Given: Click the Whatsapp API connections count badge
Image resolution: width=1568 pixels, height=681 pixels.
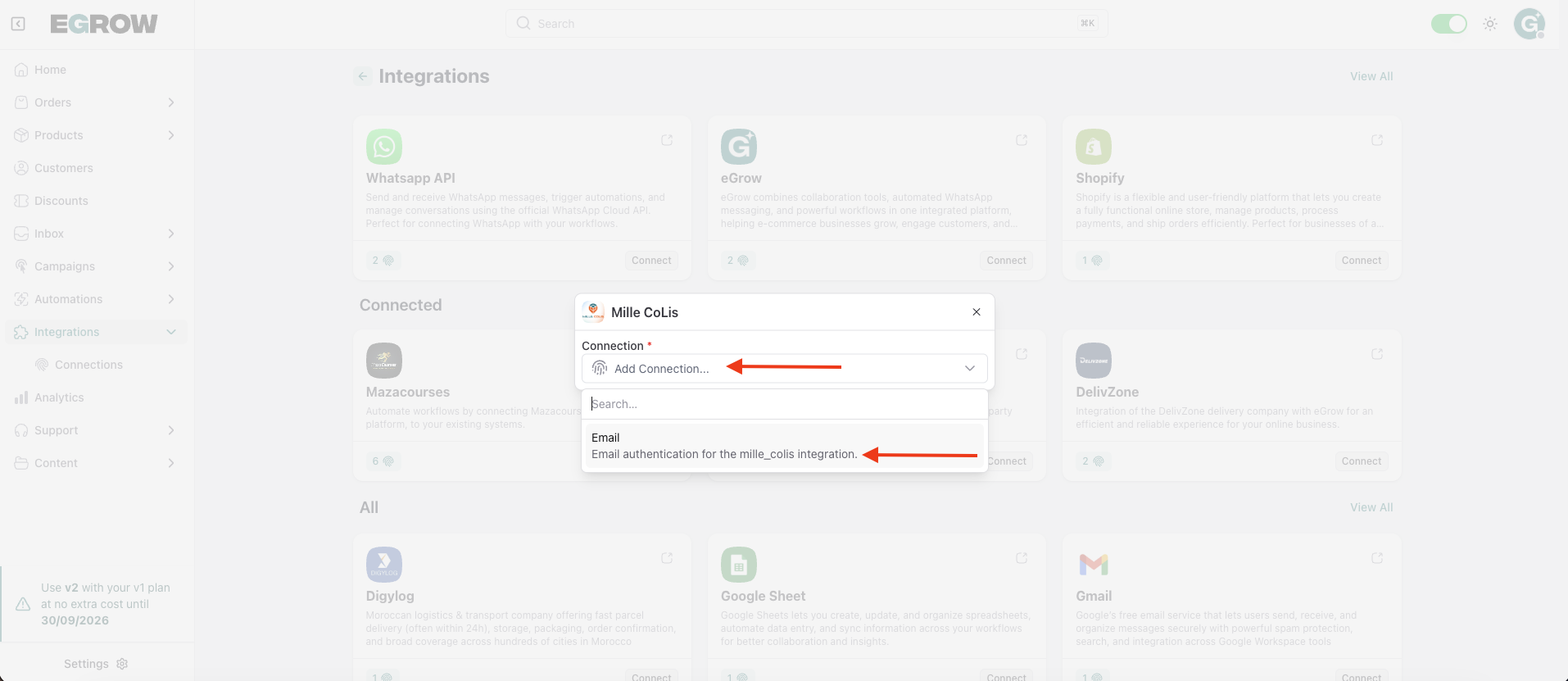Looking at the screenshot, I should 383,261.
